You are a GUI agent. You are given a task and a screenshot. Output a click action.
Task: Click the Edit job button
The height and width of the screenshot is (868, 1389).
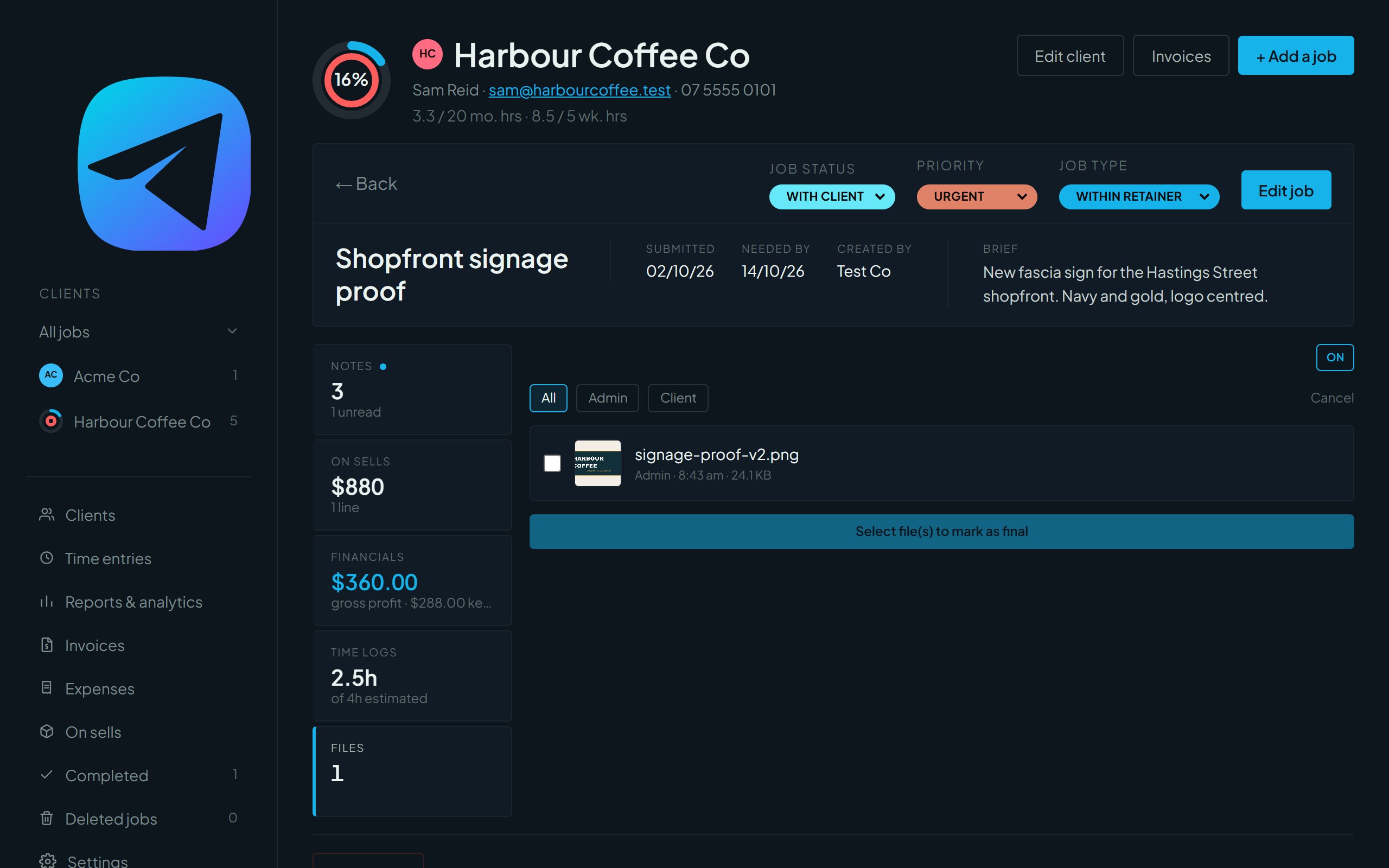pyautogui.click(x=1286, y=190)
